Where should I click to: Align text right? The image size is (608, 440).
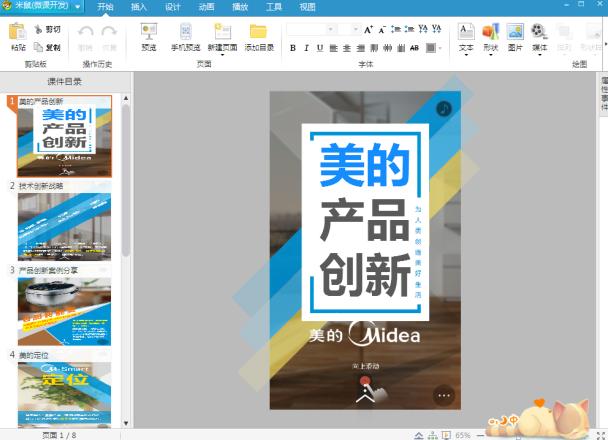pyautogui.click(x=361, y=48)
